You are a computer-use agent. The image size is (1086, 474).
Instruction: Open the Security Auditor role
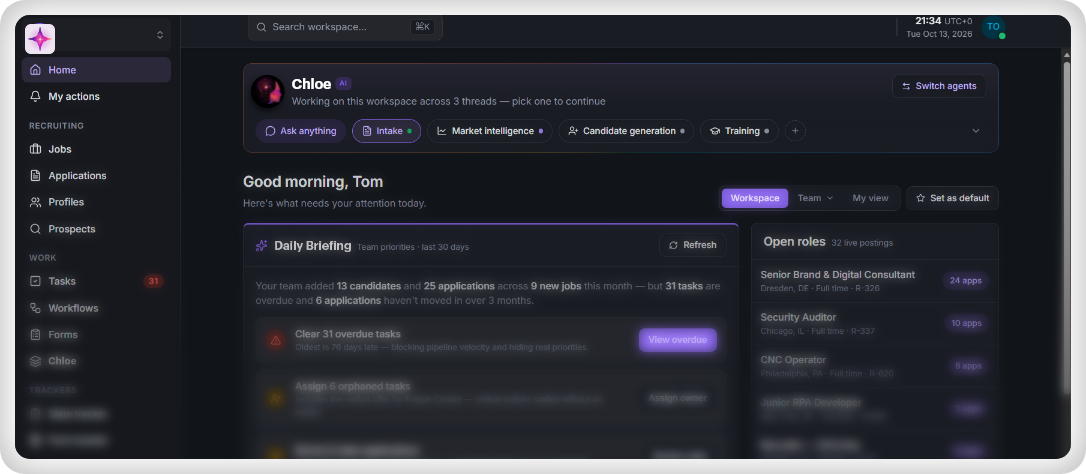pos(875,324)
